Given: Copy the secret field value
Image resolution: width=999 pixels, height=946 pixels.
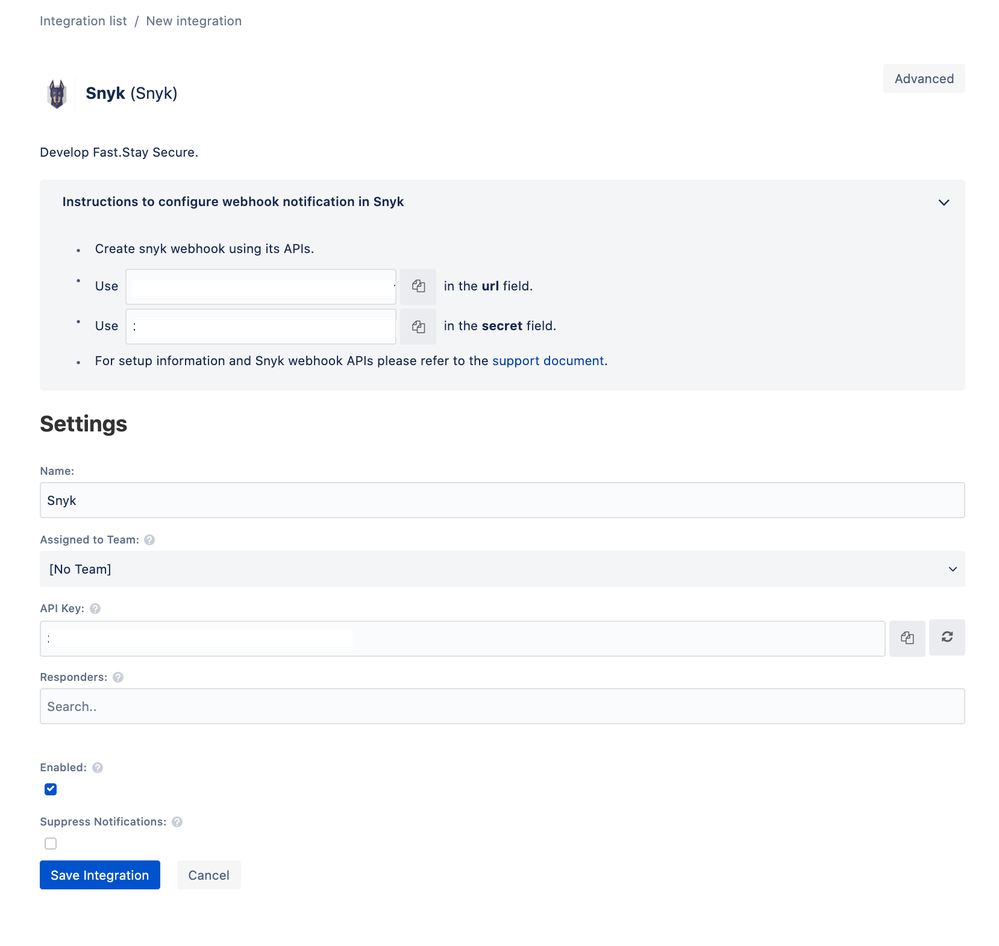Looking at the screenshot, I should point(418,326).
